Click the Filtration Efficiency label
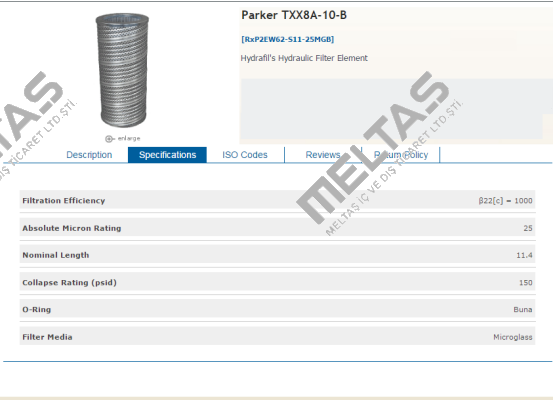553x400 pixels. pos(64,200)
